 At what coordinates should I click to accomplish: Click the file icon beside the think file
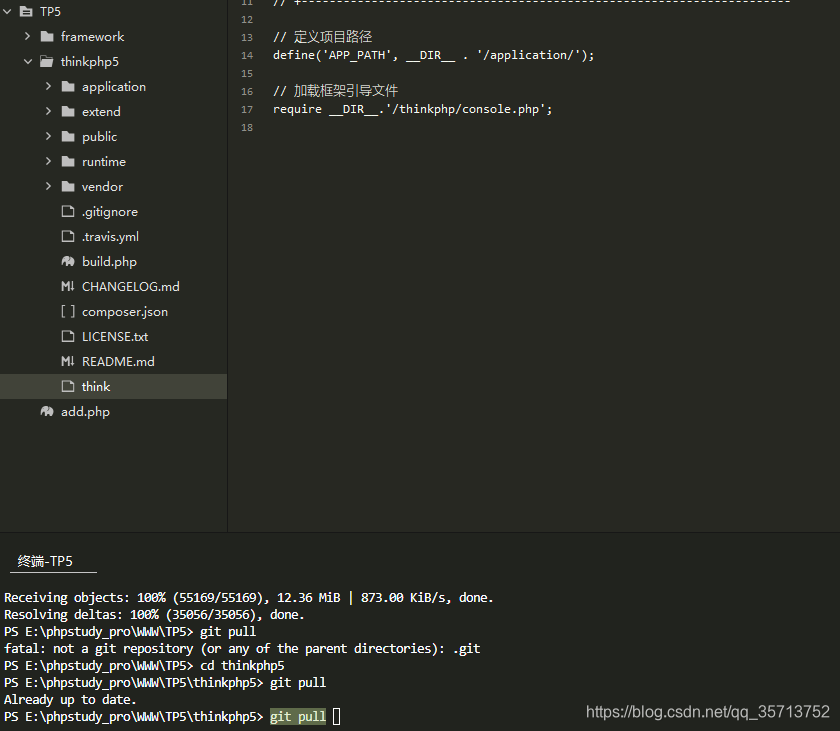pos(66,386)
